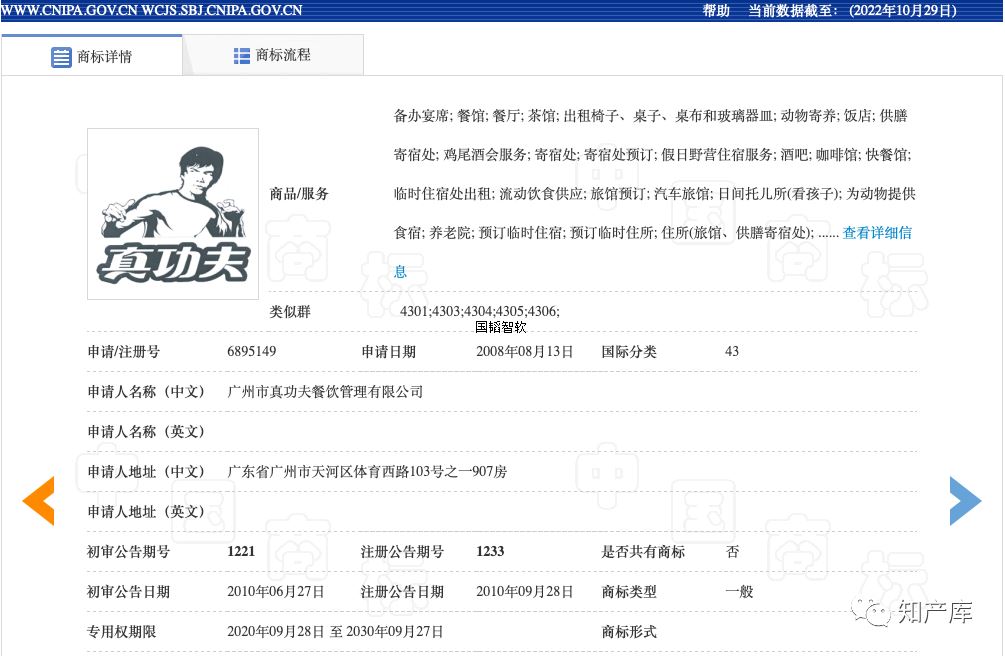Click the international class value 43
Image resolution: width=1005 pixels, height=656 pixels.
[x=732, y=351]
